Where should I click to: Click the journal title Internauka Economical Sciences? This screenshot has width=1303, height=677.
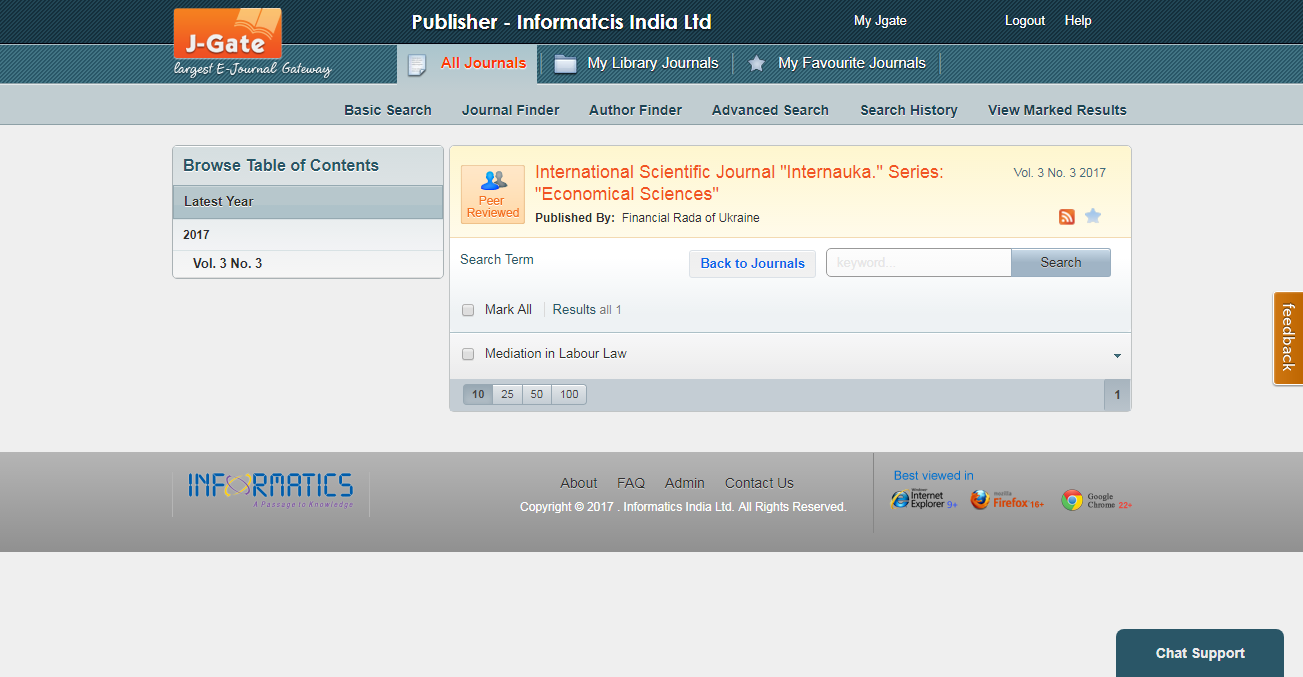tap(739, 183)
